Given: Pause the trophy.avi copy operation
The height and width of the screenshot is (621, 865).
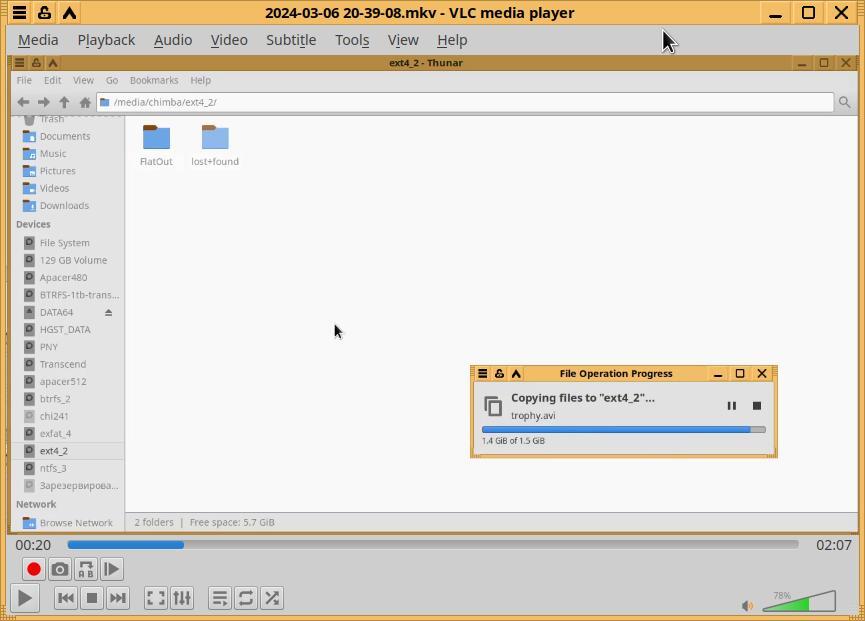Looking at the screenshot, I should 731,406.
